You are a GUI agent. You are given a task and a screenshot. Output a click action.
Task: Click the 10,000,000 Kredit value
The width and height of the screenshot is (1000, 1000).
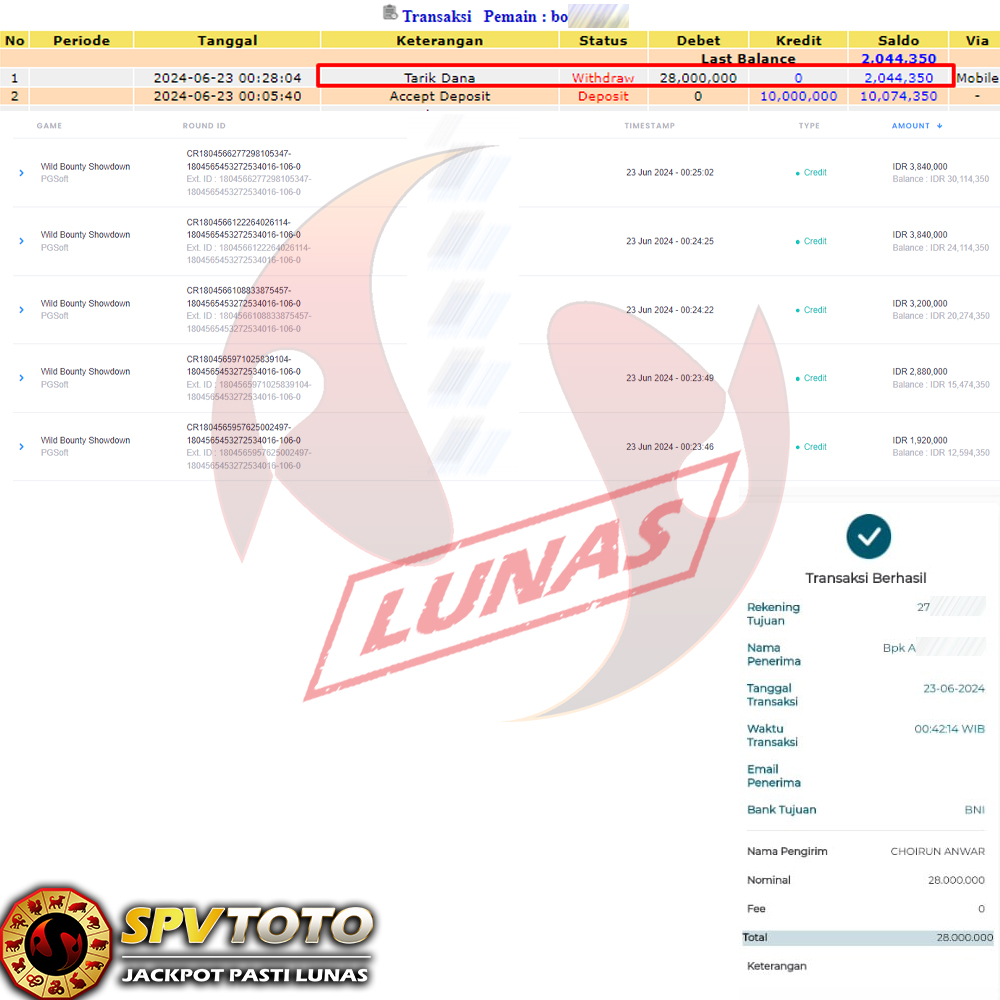pos(798,96)
